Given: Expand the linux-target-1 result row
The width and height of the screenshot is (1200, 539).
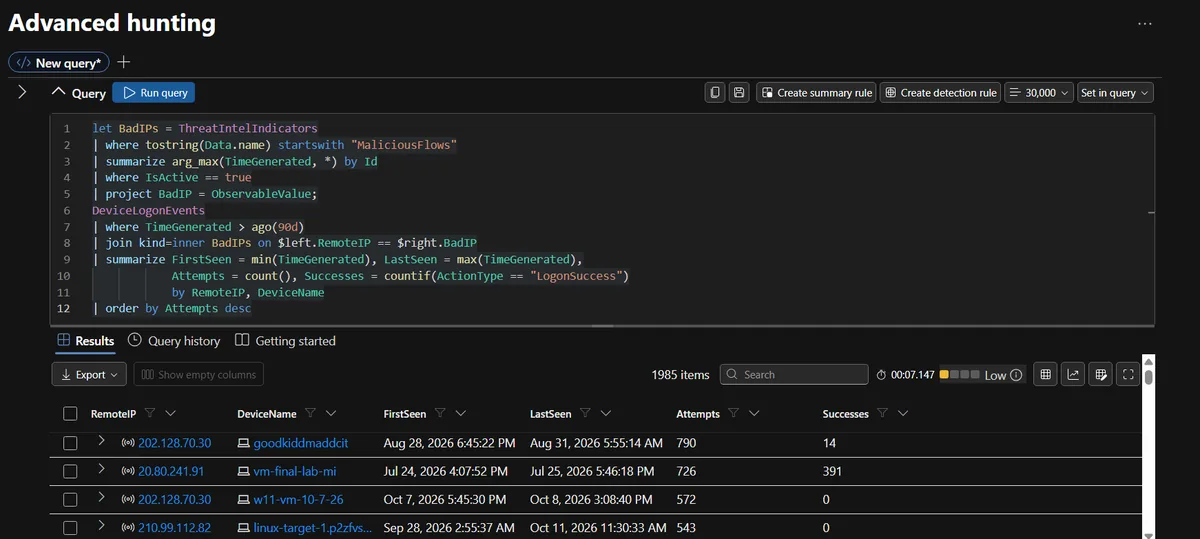Looking at the screenshot, I should (x=101, y=525).
